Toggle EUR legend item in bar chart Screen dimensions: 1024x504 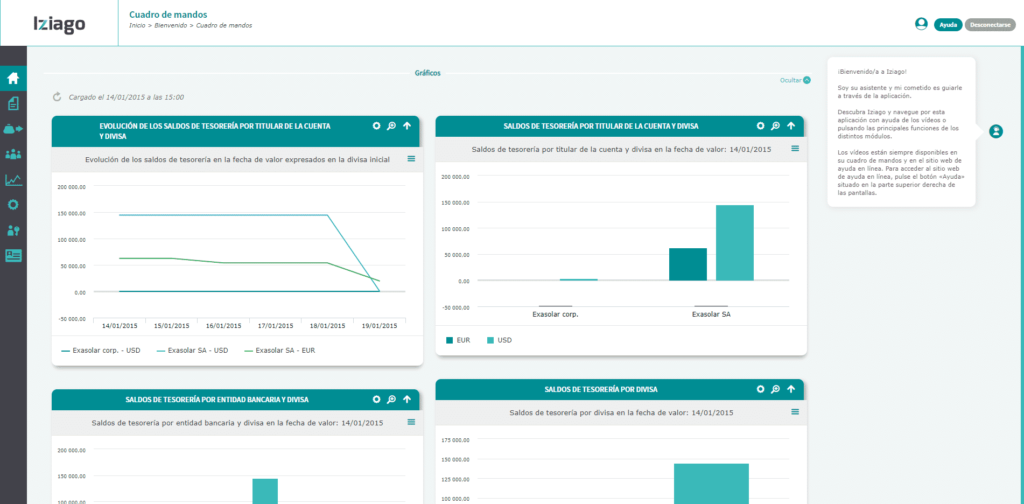click(x=458, y=340)
